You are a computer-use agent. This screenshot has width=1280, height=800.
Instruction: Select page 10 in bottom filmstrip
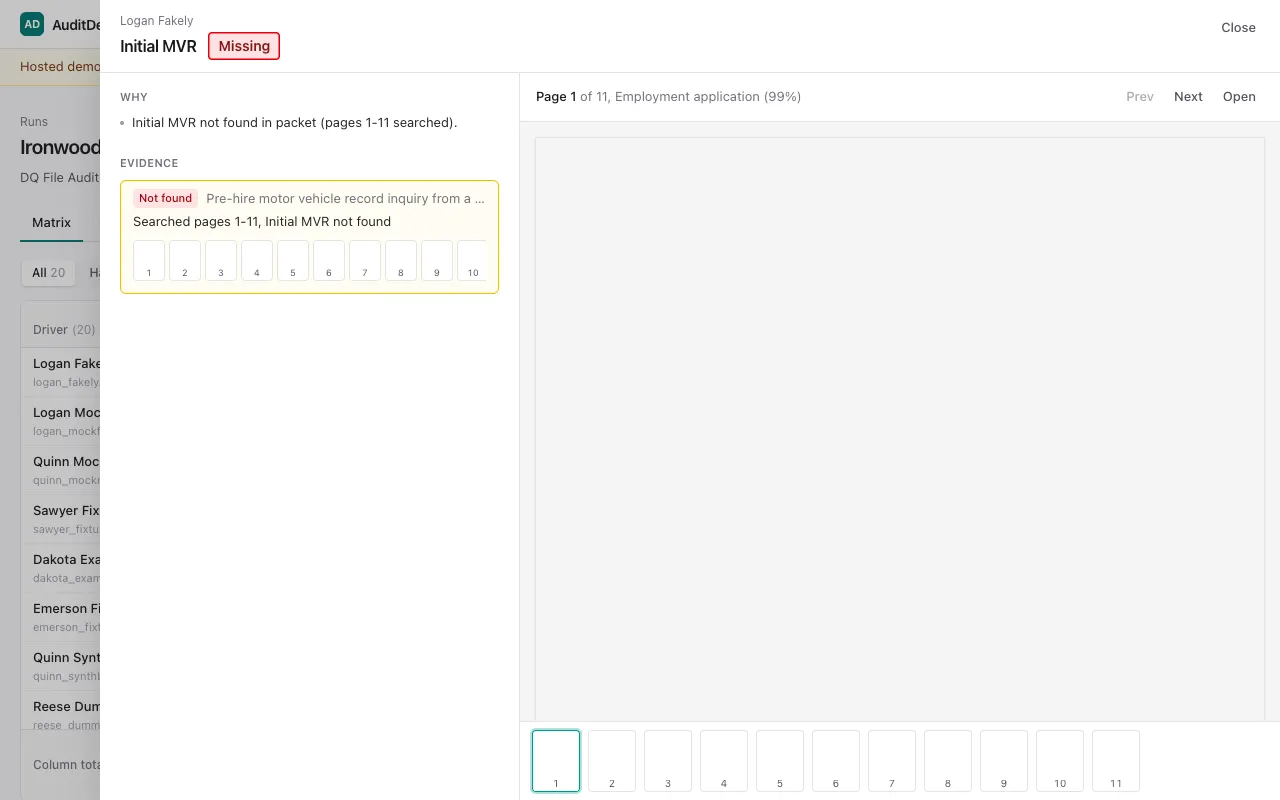1060,761
